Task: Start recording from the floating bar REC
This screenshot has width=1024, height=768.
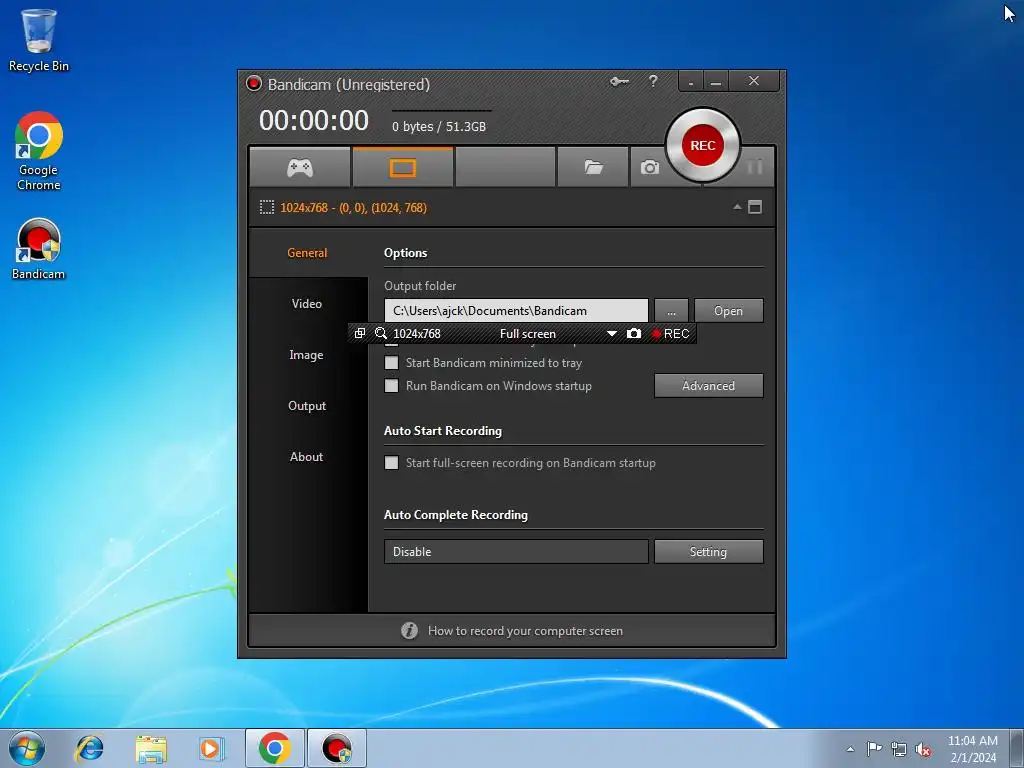Action: point(670,334)
